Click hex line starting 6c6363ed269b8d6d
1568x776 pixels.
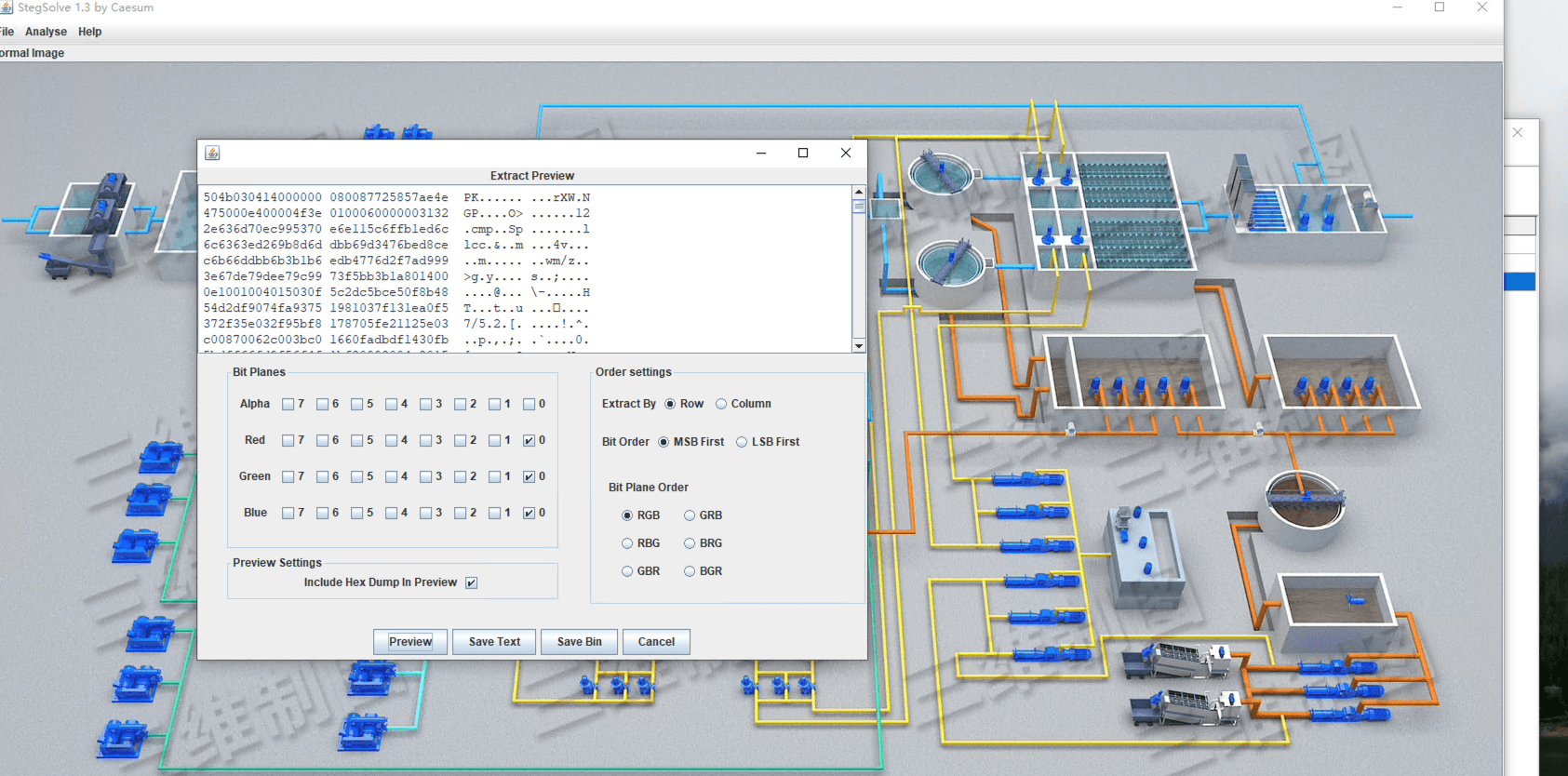click(396, 245)
